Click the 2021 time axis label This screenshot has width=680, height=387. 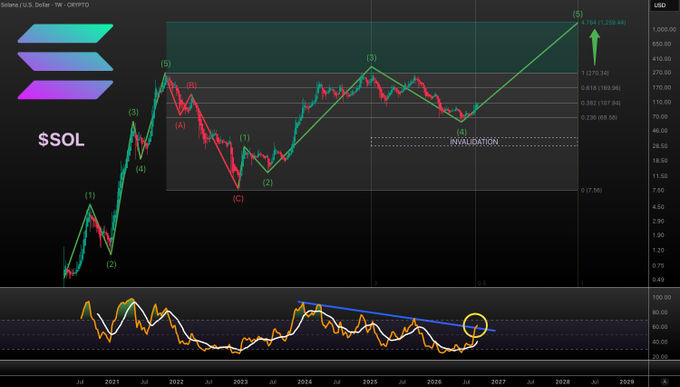pyautogui.click(x=112, y=382)
